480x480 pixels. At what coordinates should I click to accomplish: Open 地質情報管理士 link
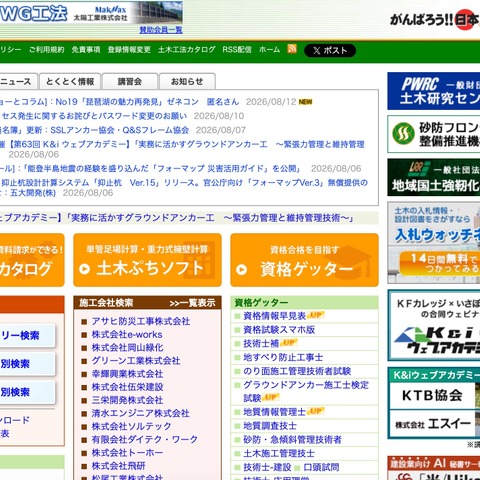[x=274, y=412]
